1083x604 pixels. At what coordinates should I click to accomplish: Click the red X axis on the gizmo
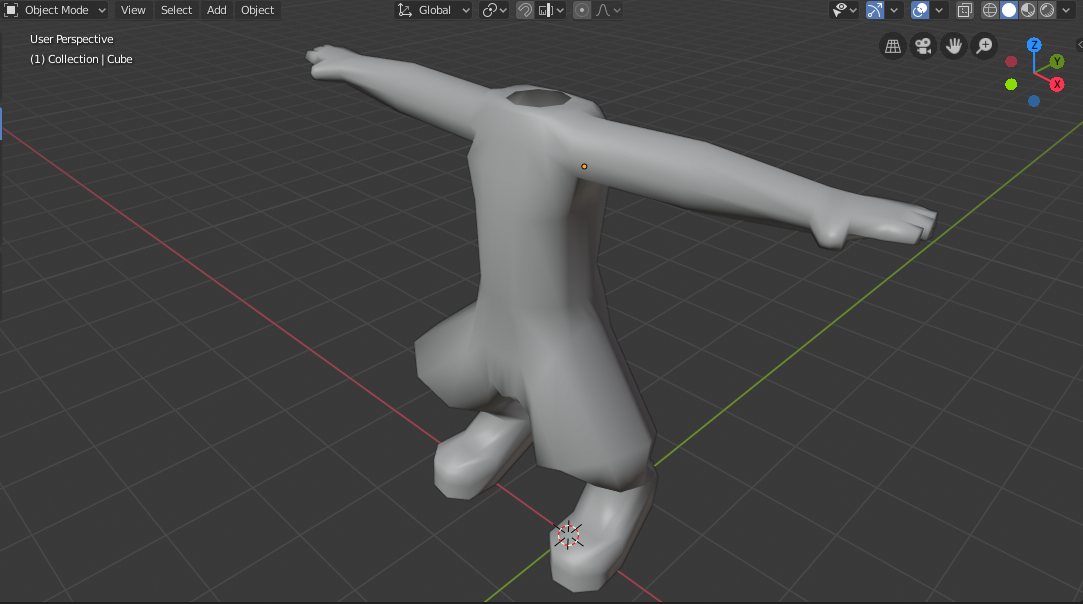point(1057,84)
